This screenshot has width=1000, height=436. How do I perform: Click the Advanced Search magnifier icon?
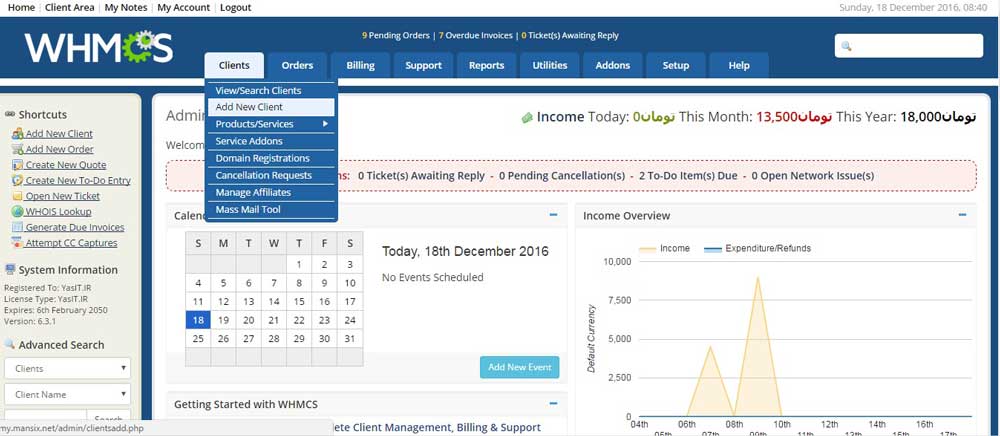click(10, 344)
